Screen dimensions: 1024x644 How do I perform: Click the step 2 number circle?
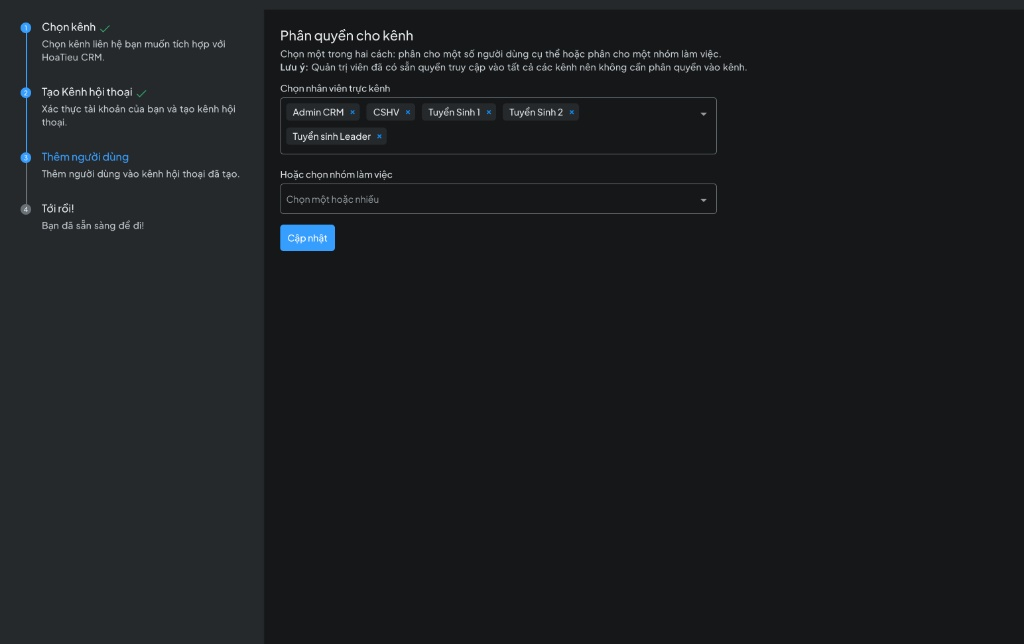click(26, 93)
